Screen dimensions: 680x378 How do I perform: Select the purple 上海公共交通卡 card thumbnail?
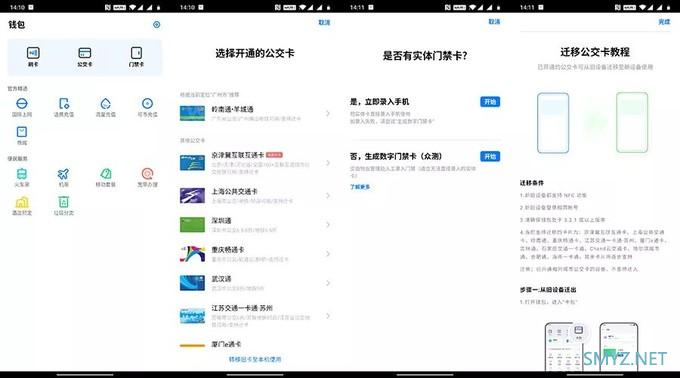pyautogui.click(x=192, y=196)
